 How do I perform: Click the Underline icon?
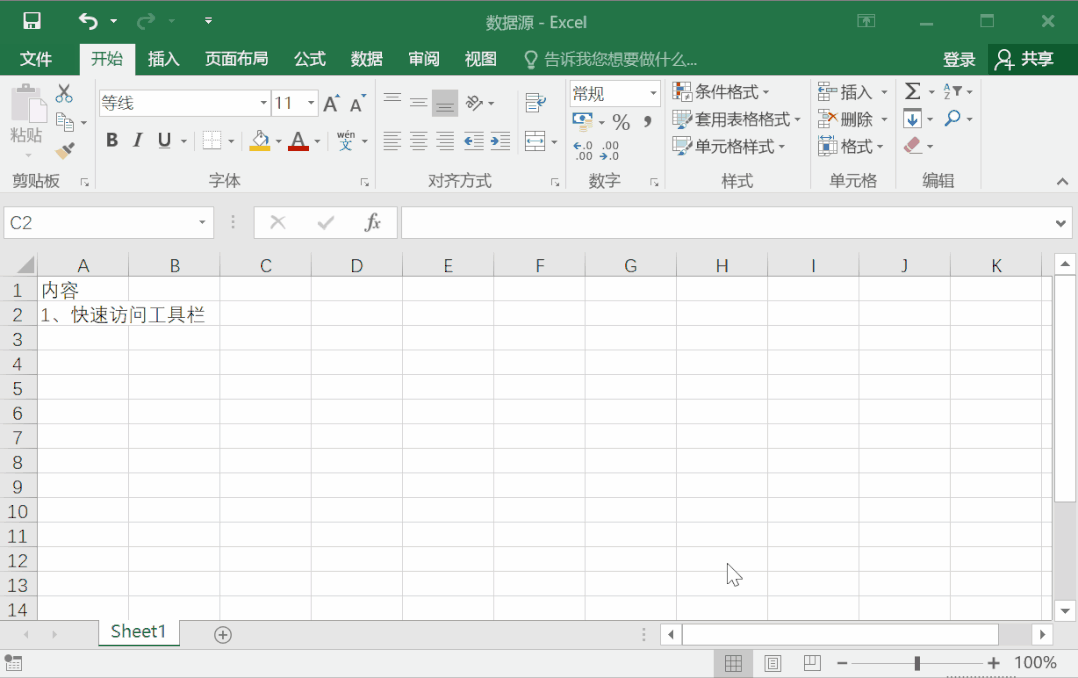click(162, 140)
